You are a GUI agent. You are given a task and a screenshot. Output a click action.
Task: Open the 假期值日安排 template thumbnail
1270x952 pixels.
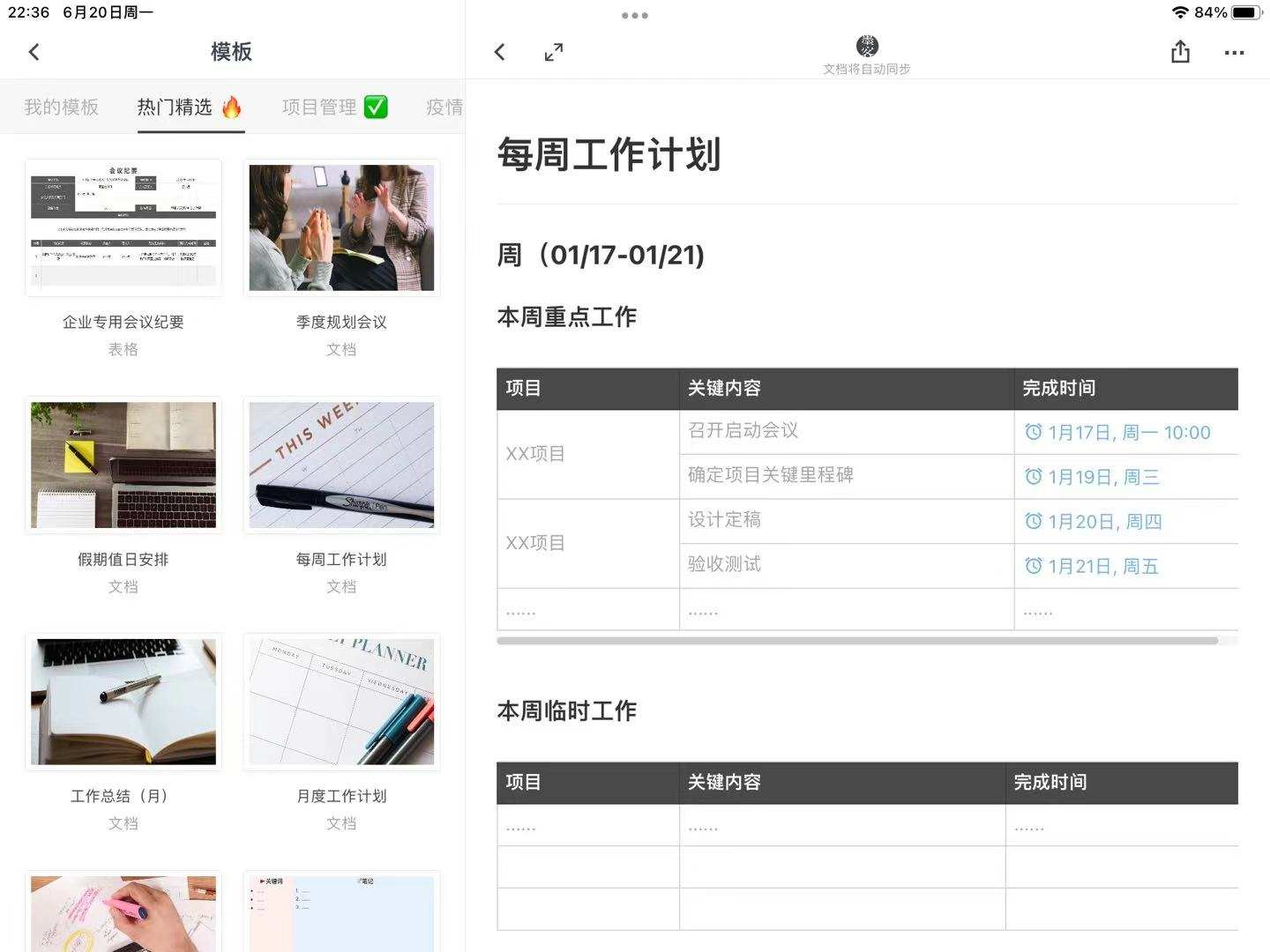[123, 465]
